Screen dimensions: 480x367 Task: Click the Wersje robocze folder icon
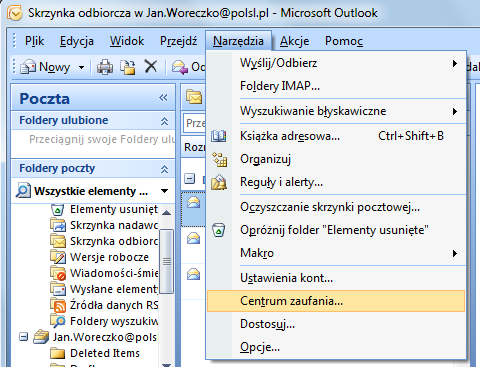(58, 257)
